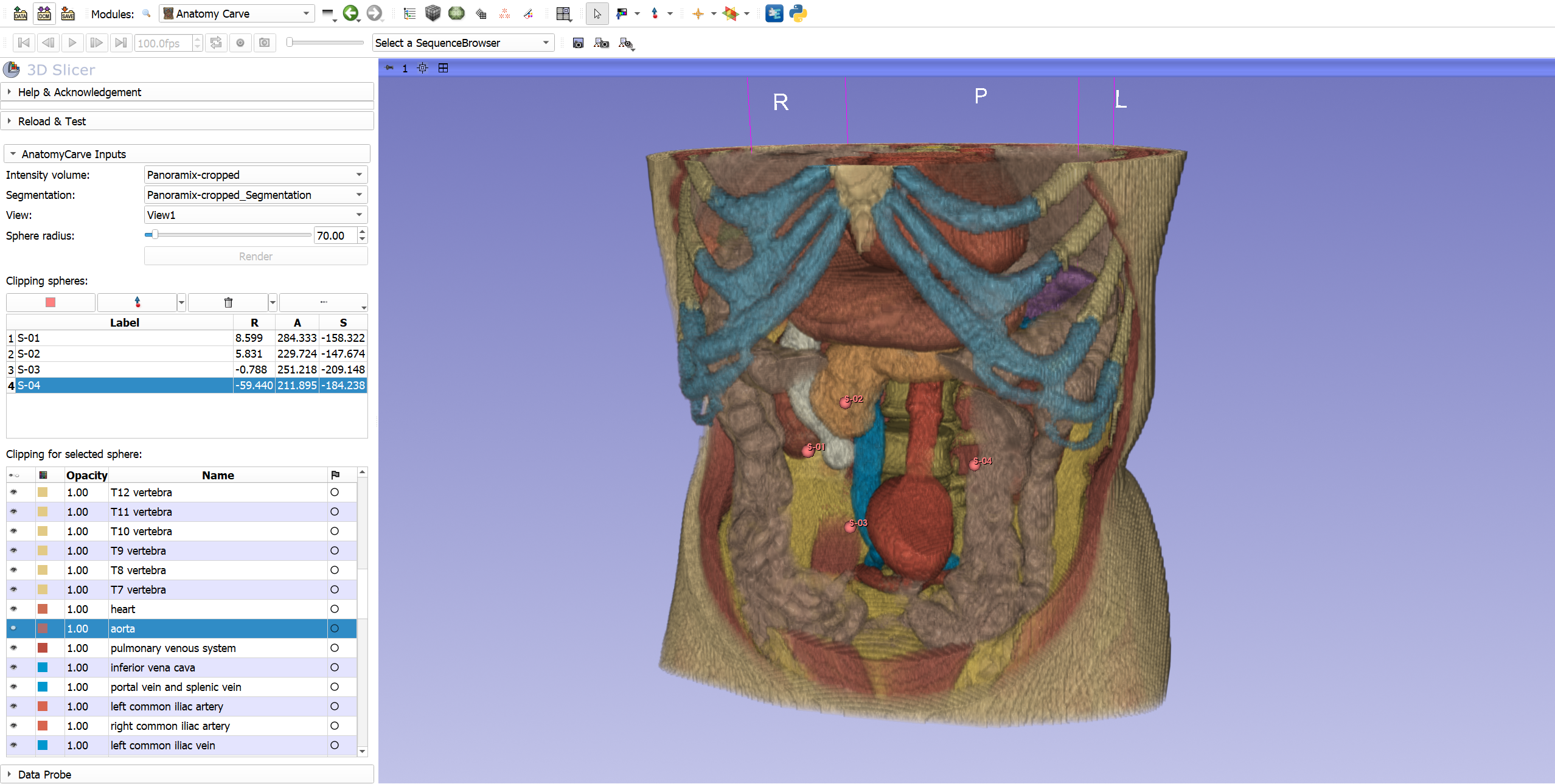
Task: Click the Save scene icon
Action: pyautogui.click(x=68, y=13)
